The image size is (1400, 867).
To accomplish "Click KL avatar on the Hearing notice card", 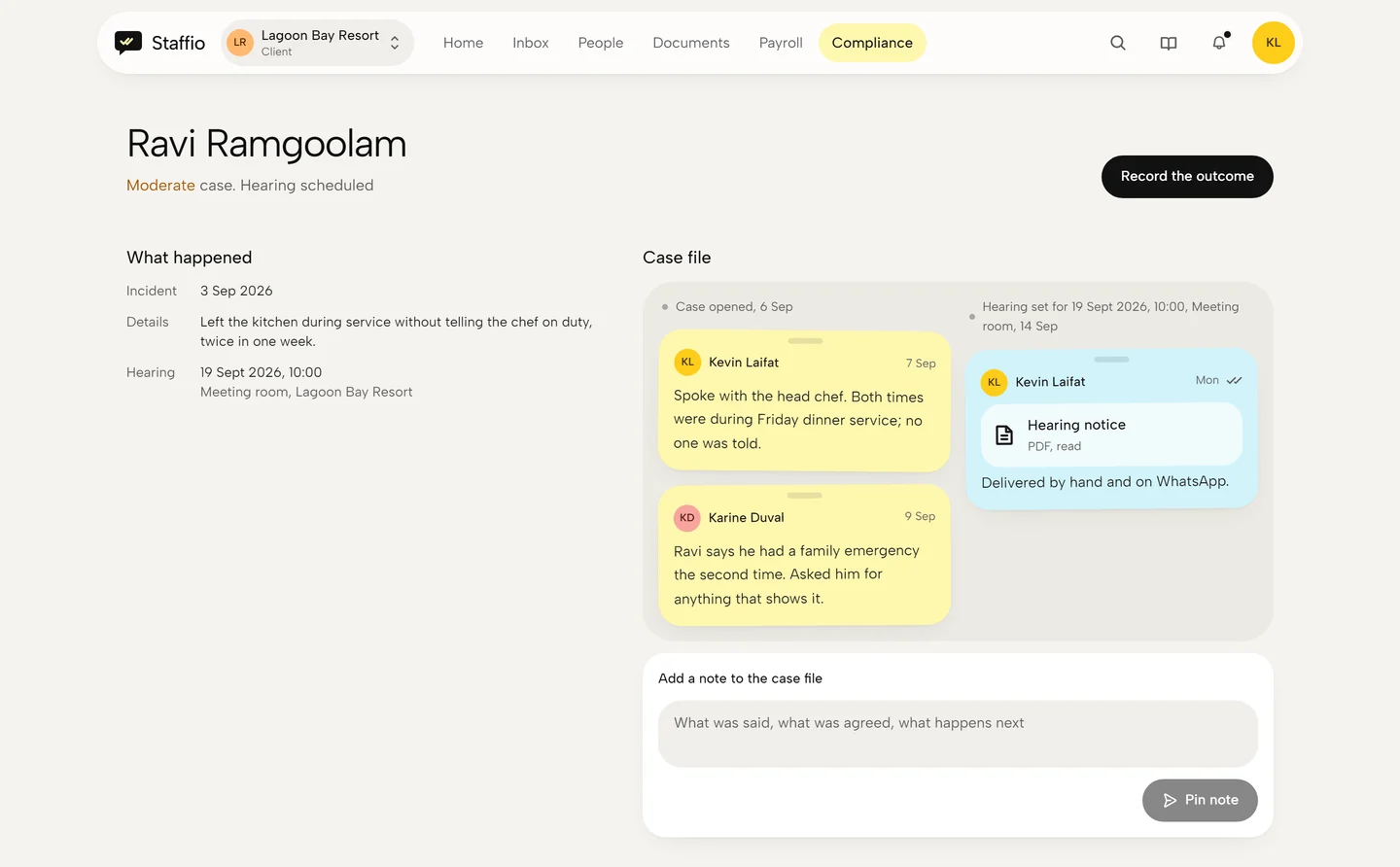I will pyautogui.click(x=994, y=382).
